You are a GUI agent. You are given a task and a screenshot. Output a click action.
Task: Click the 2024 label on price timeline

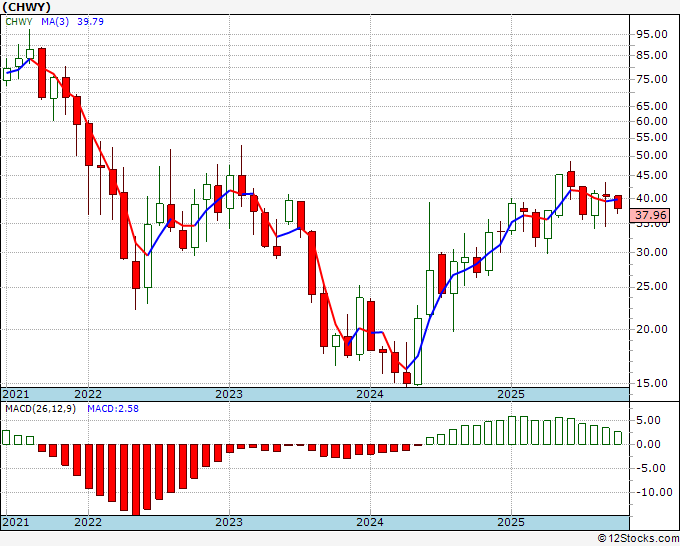[370, 394]
